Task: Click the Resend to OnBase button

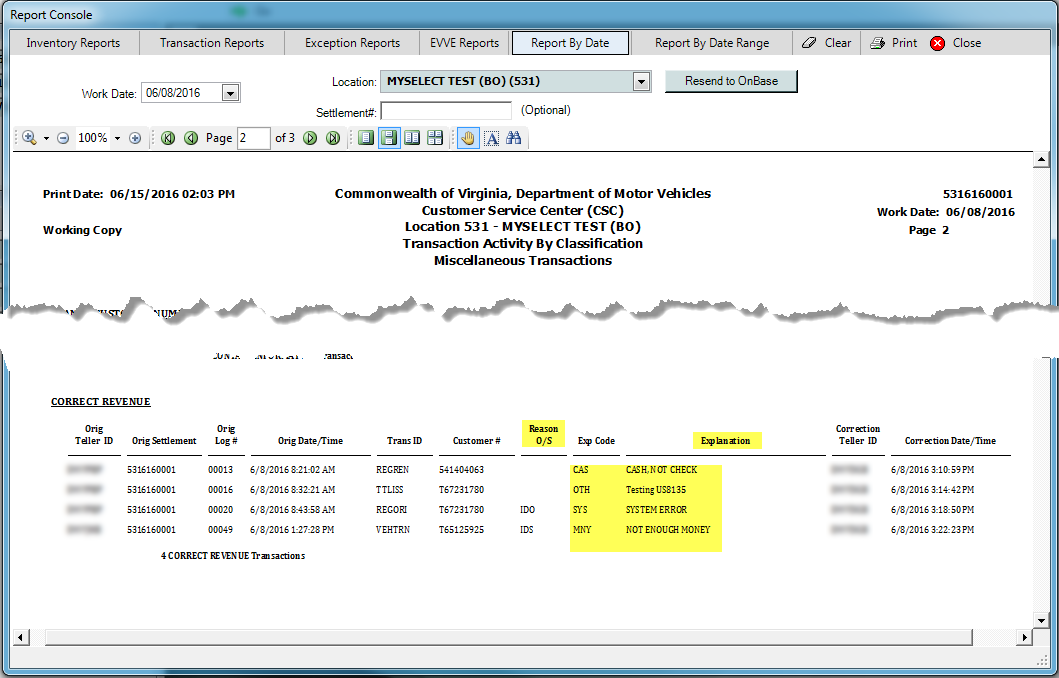Action: click(x=730, y=81)
